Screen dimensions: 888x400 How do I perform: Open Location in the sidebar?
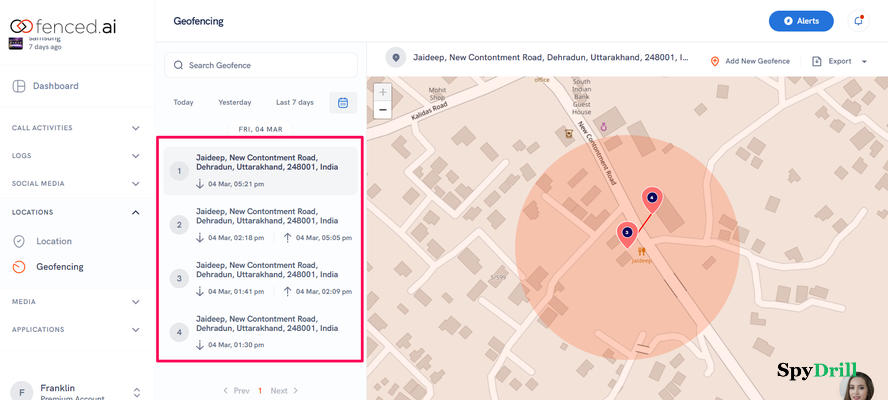pos(53,241)
